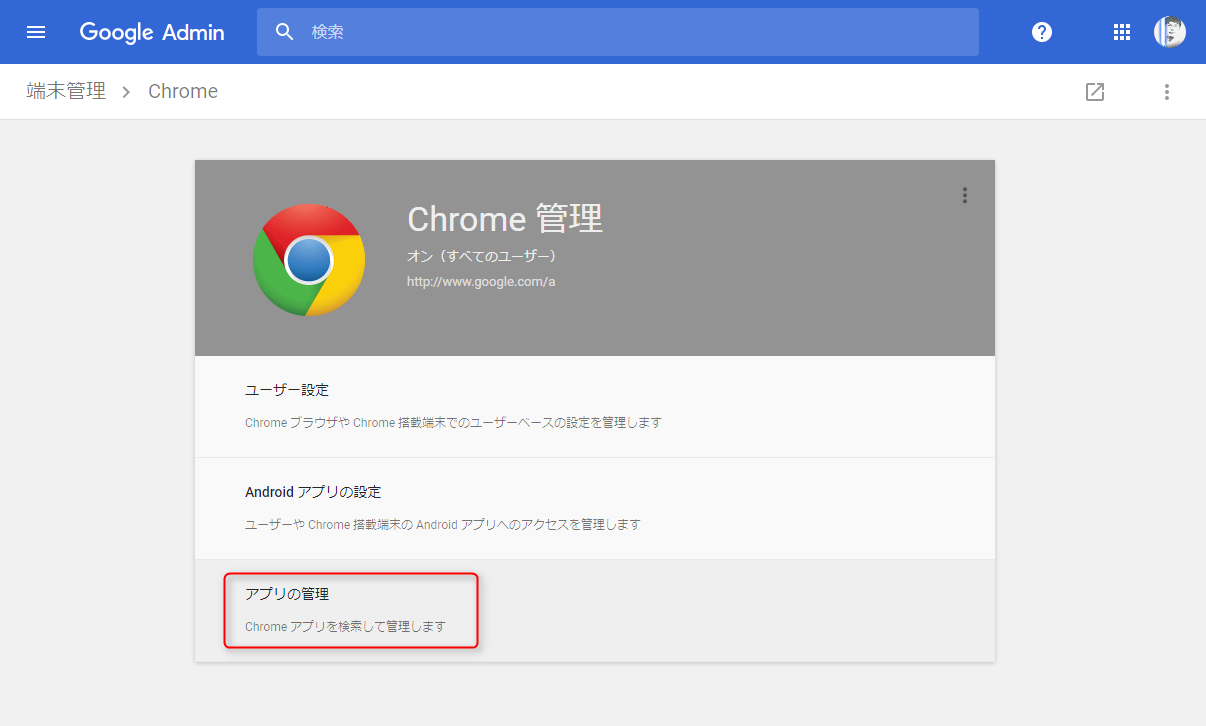Viewport: 1206px width, 726px height.
Task: Open アプリの管理 section
Action: [595, 610]
